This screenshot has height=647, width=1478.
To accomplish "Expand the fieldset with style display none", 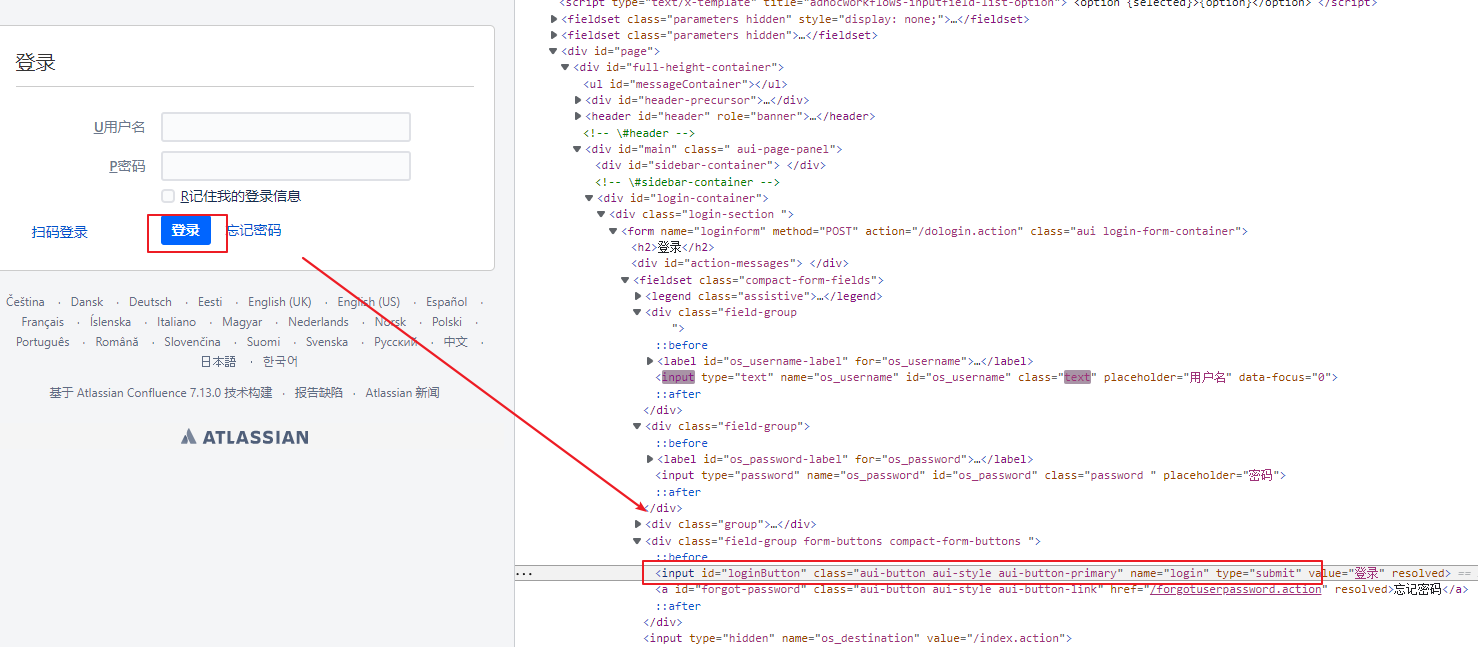I will 554,19.
